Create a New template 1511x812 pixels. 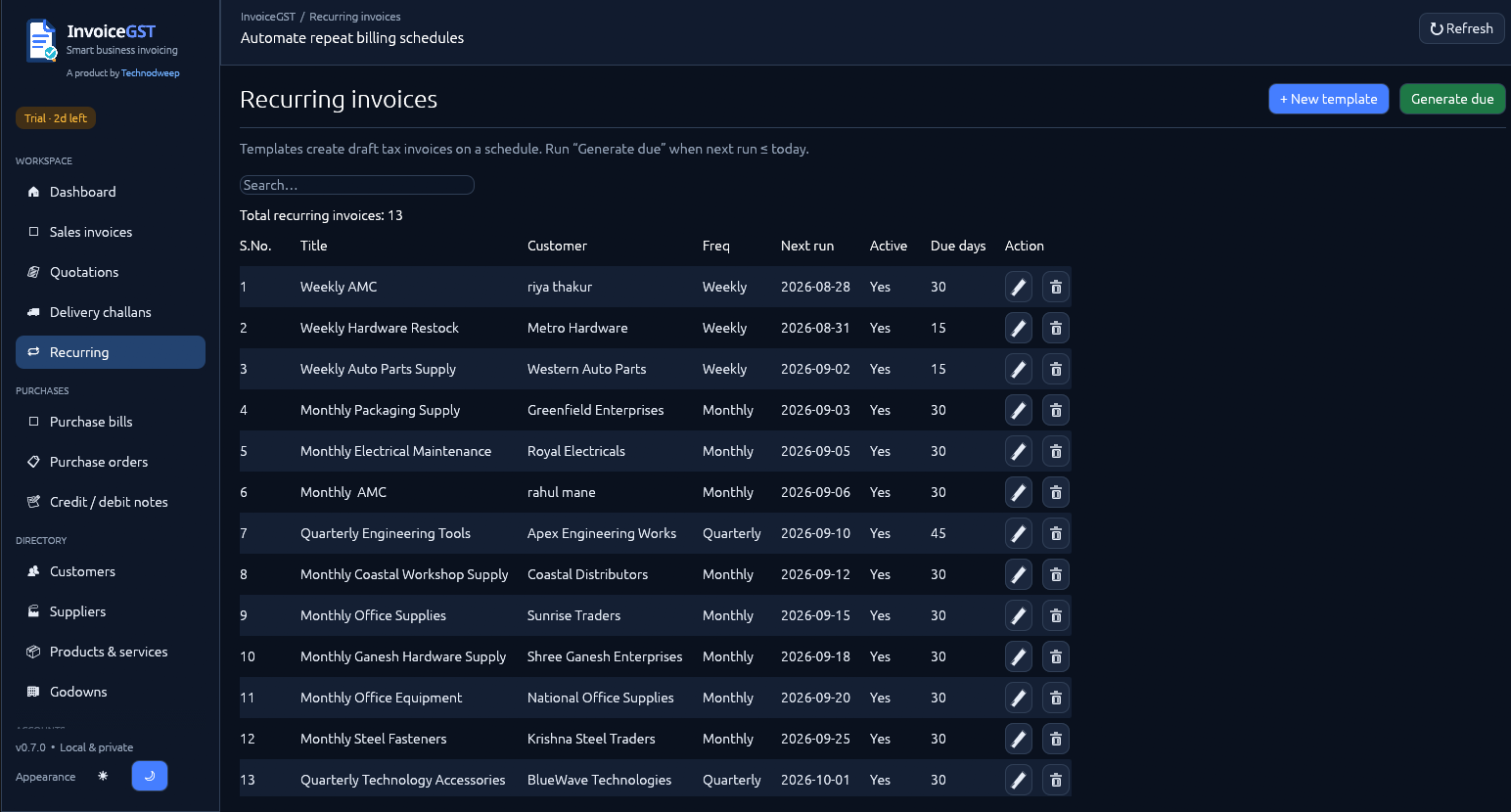[1328, 99]
